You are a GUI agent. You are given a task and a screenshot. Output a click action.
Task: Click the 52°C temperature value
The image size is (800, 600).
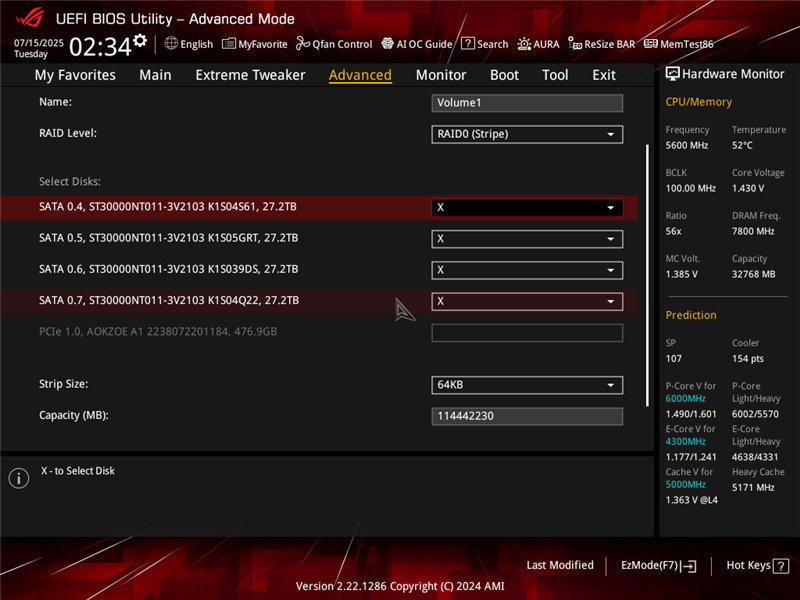[x=742, y=145]
